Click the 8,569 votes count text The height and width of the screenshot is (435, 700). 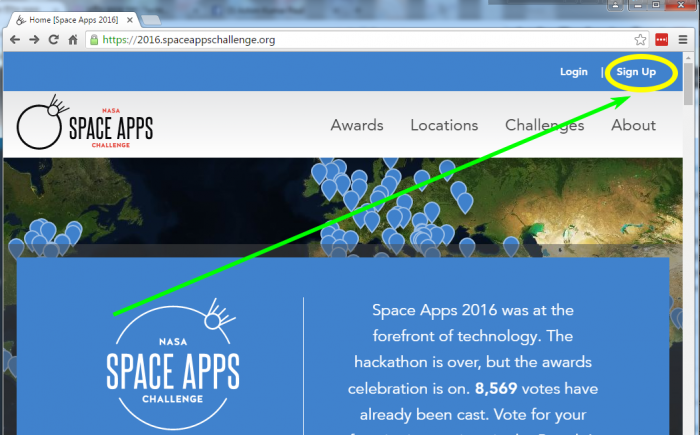click(x=496, y=389)
